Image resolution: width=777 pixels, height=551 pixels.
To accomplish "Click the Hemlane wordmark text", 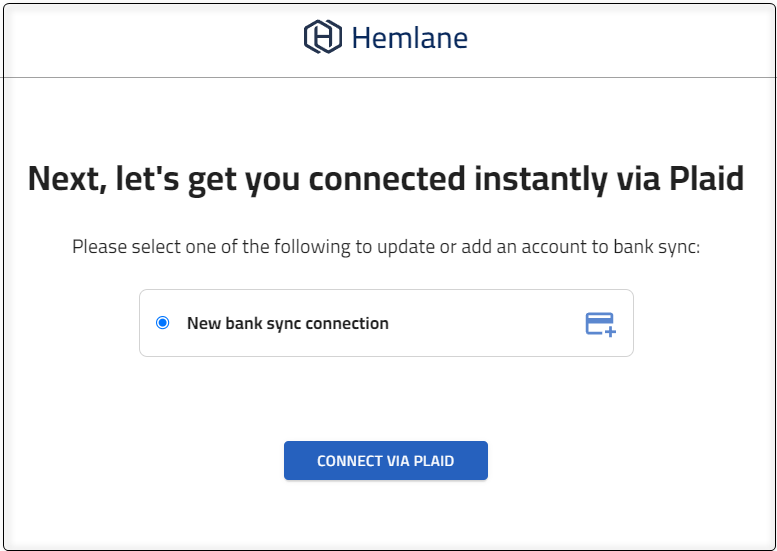I will point(409,39).
